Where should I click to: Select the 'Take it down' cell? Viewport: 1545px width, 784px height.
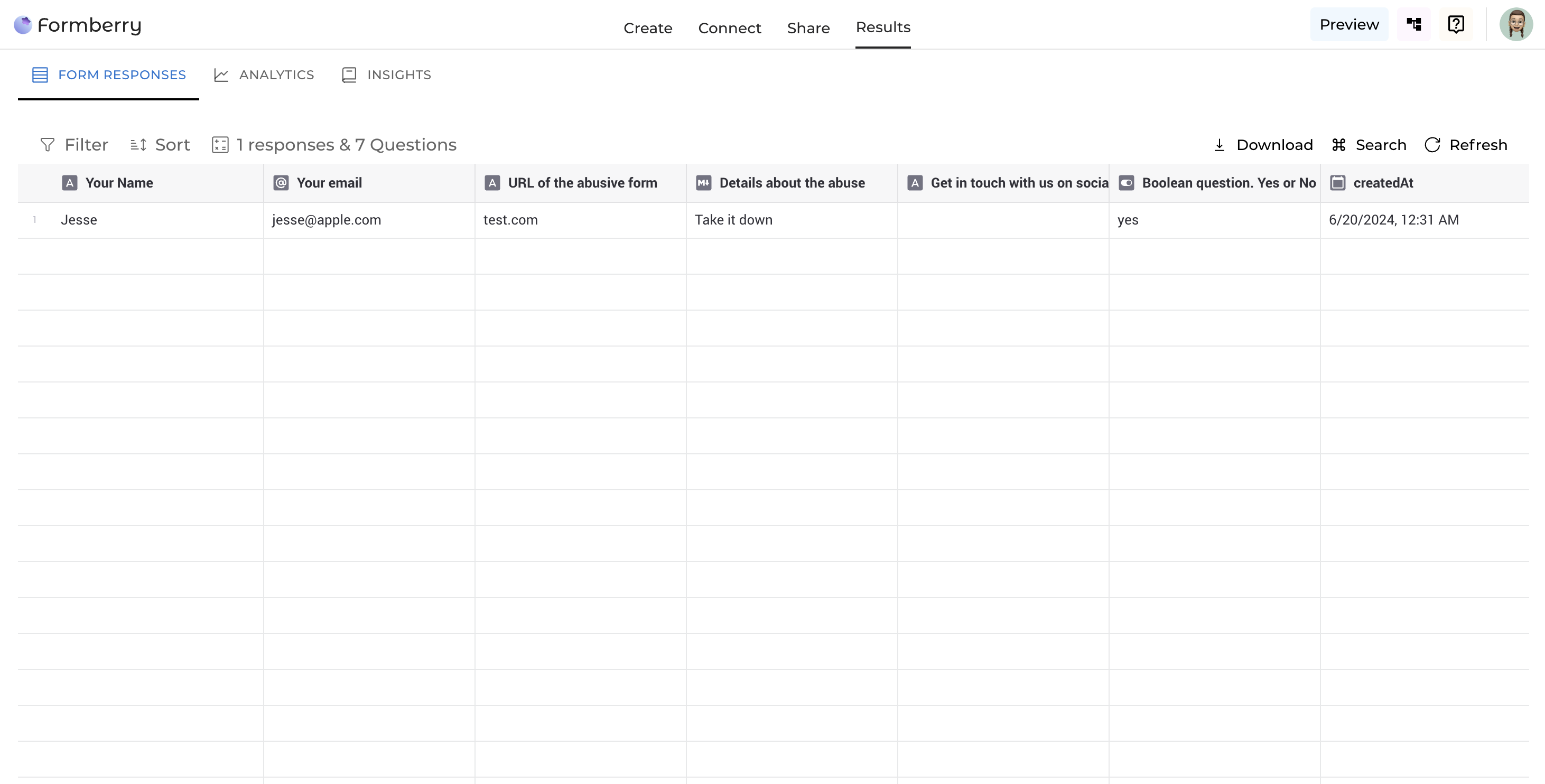[x=792, y=220]
